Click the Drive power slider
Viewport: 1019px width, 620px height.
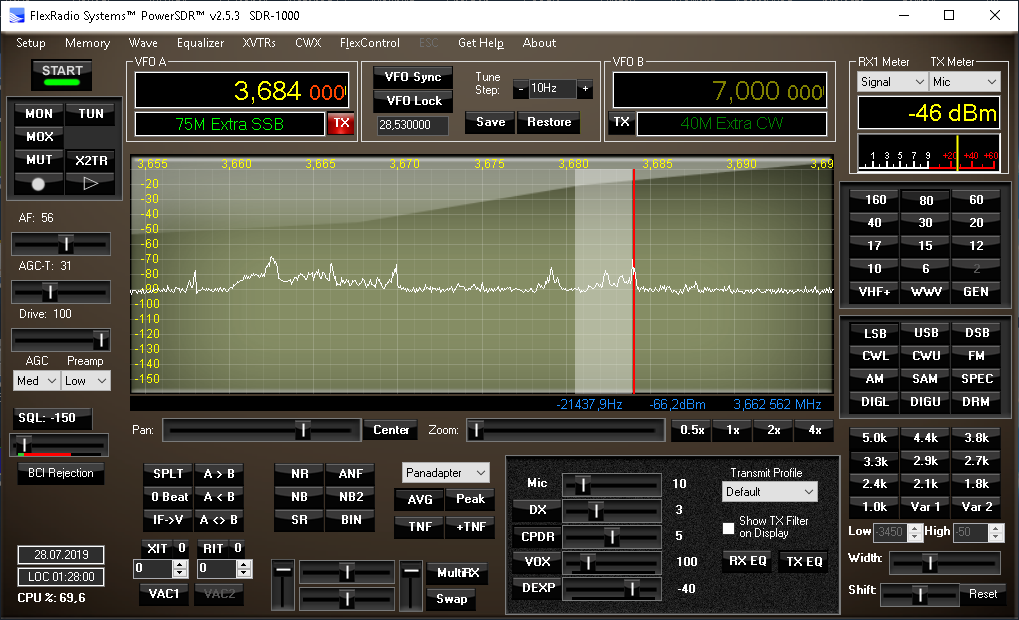pos(60,340)
